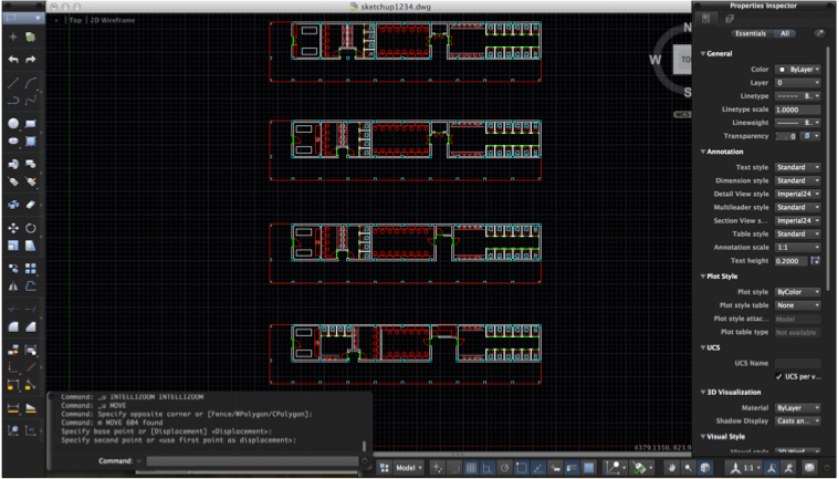Select the Rectangle tool

[30, 124]
